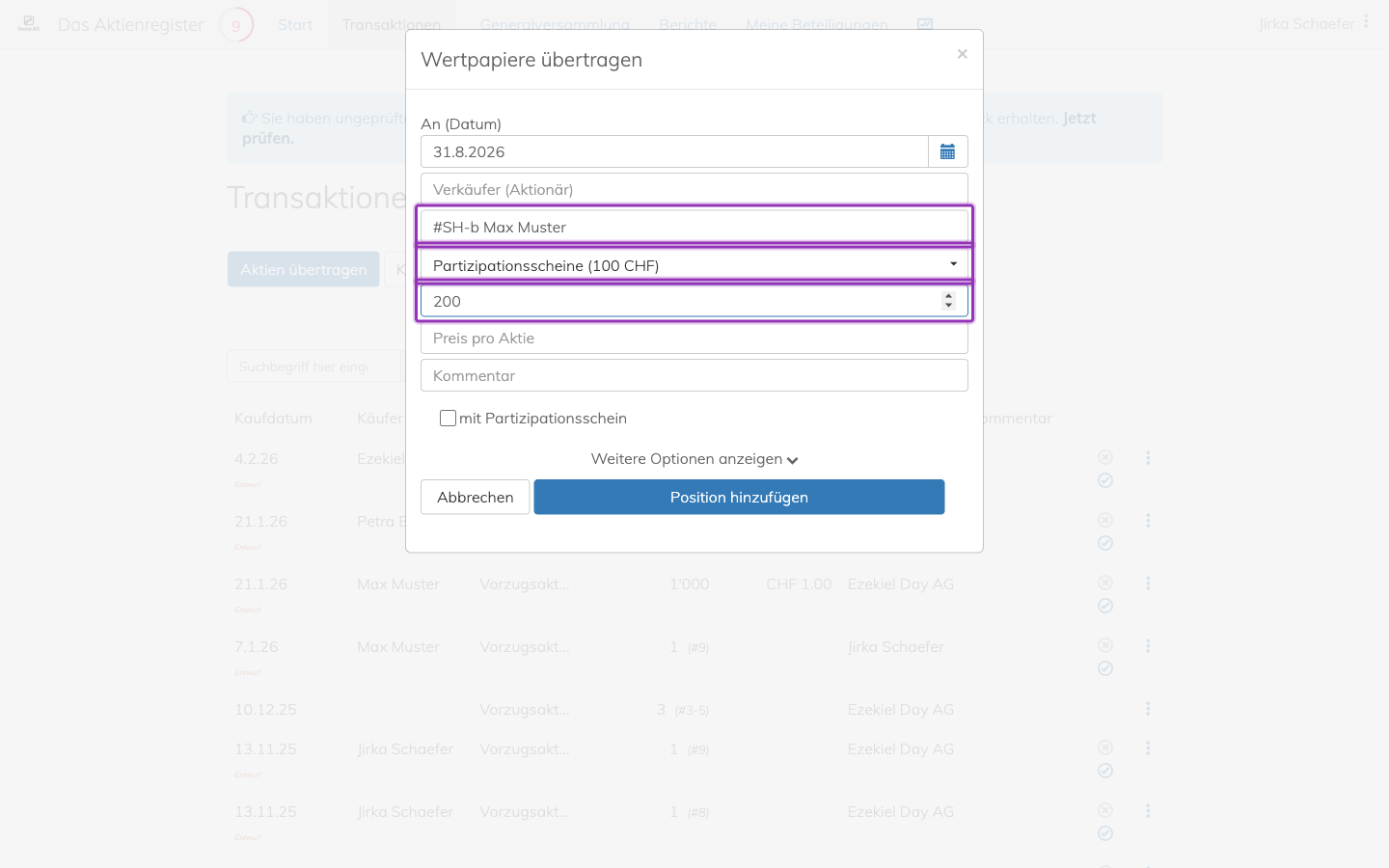The width and height of the screenshot is (1389, 868).
Task: Switch to the Berichte tab
Action: tap(688, 25)
